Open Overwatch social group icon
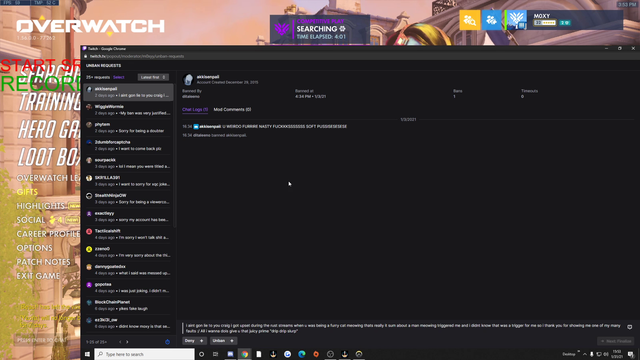640x360 pixels. coord(491,20)
